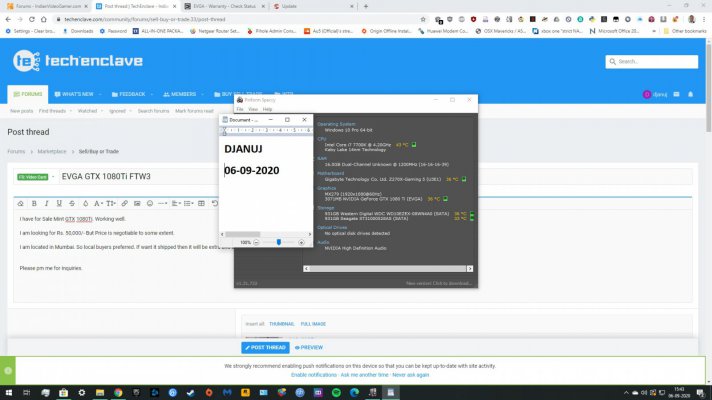712x400 pixels.
Task: Expand the What's New submenu arrow
Action: tap(100, 94)
